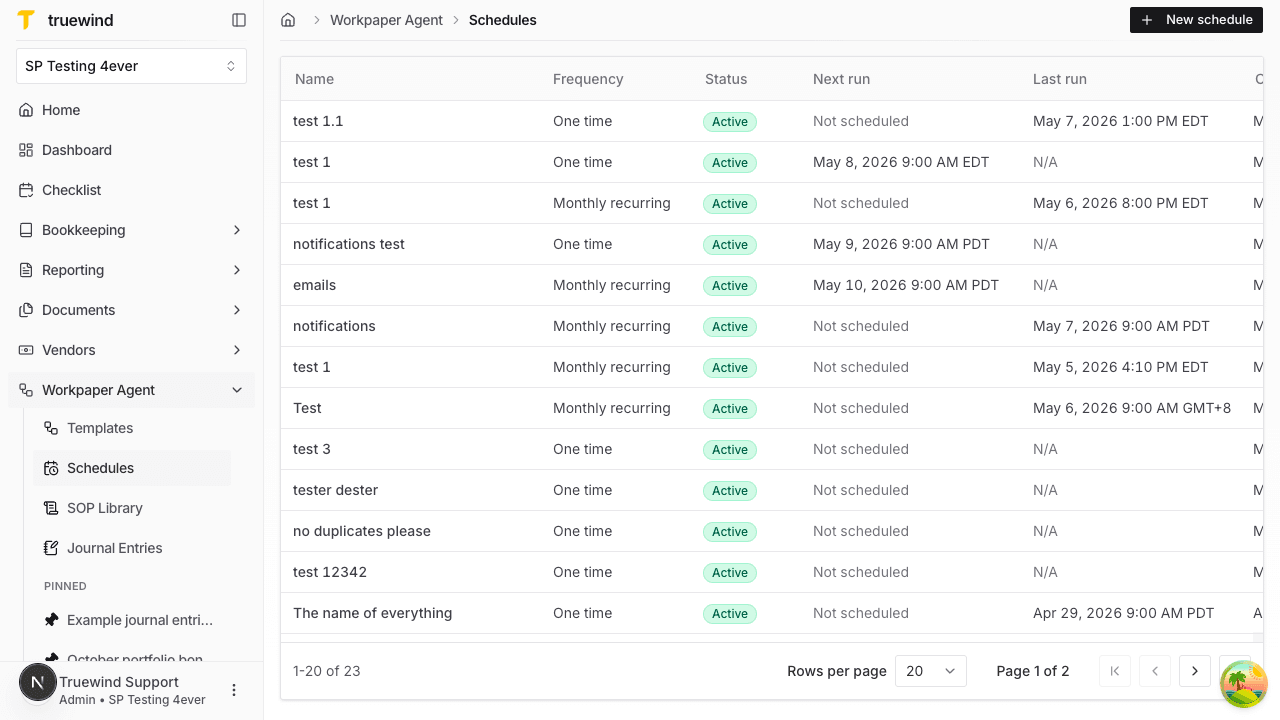Click the Workpaper Agent breadcrumb link

(x=386, y=20)
